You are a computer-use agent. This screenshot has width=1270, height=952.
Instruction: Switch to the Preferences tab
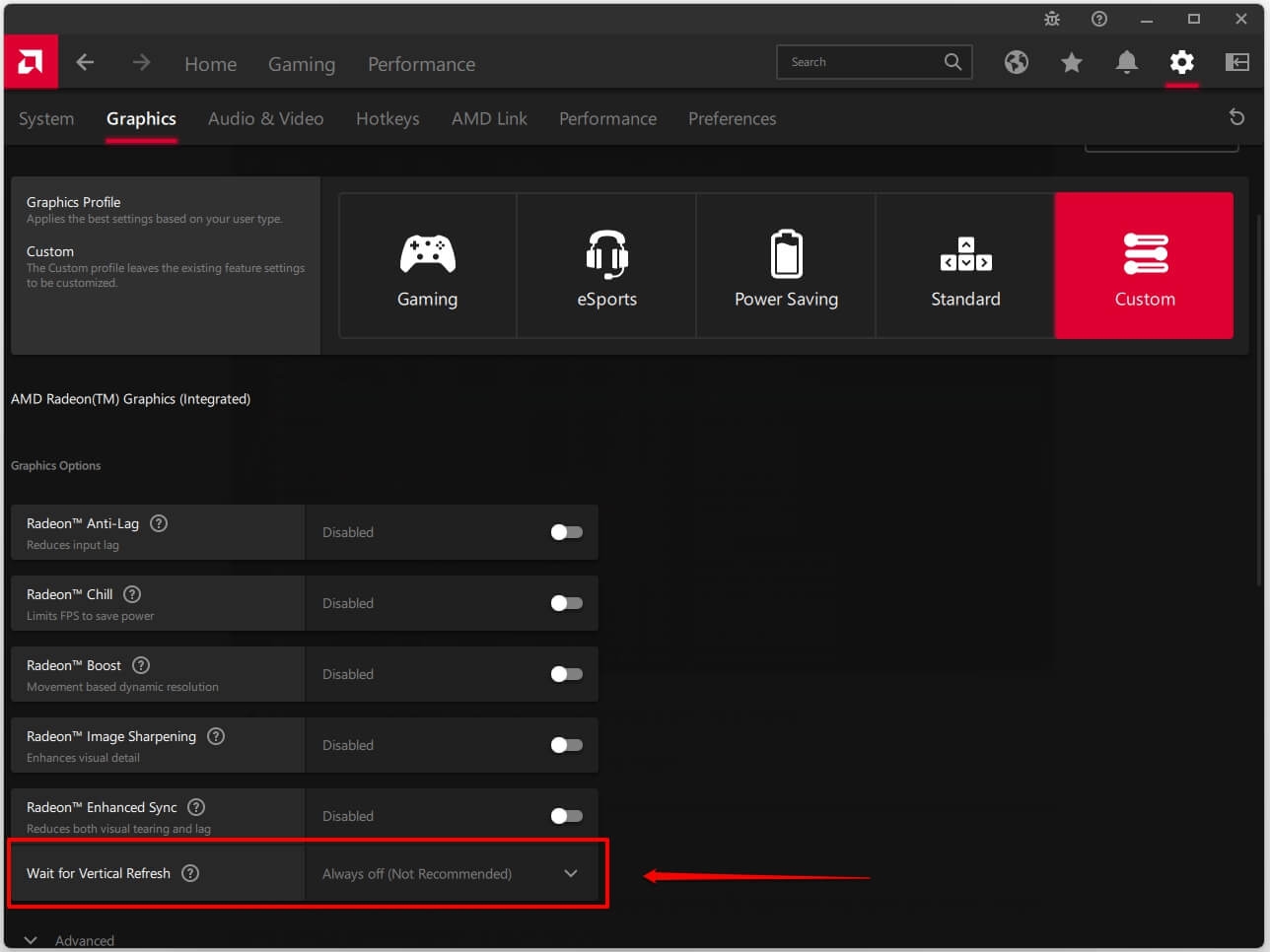pos(732,118)
